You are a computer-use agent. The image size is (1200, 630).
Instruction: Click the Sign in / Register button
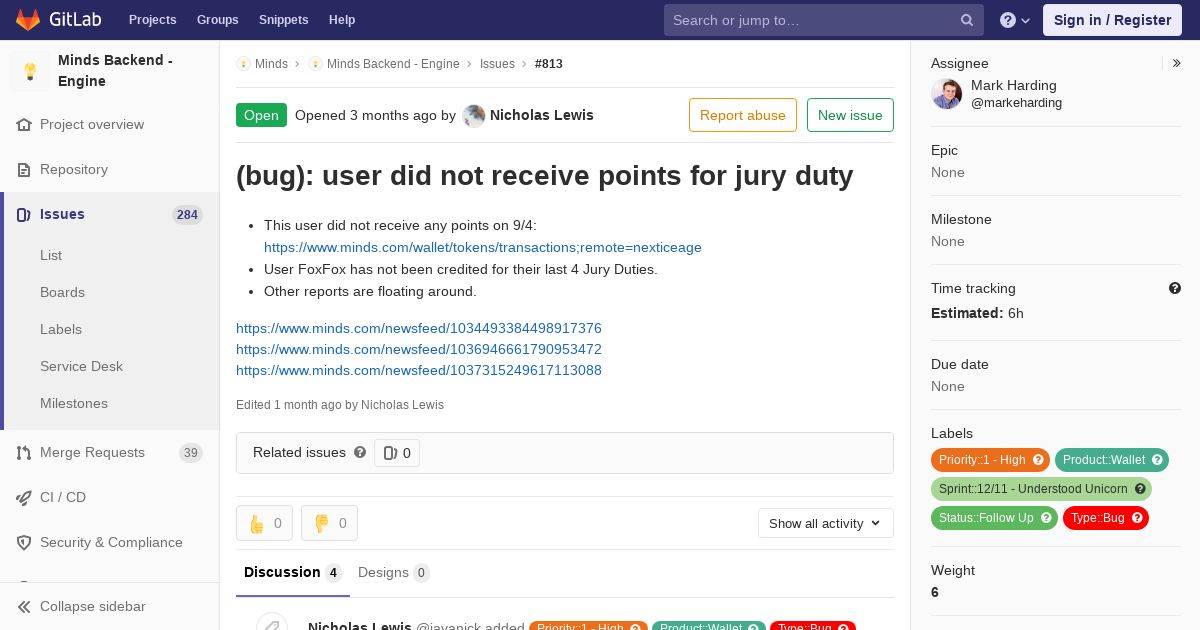(x=1112, y=20)
